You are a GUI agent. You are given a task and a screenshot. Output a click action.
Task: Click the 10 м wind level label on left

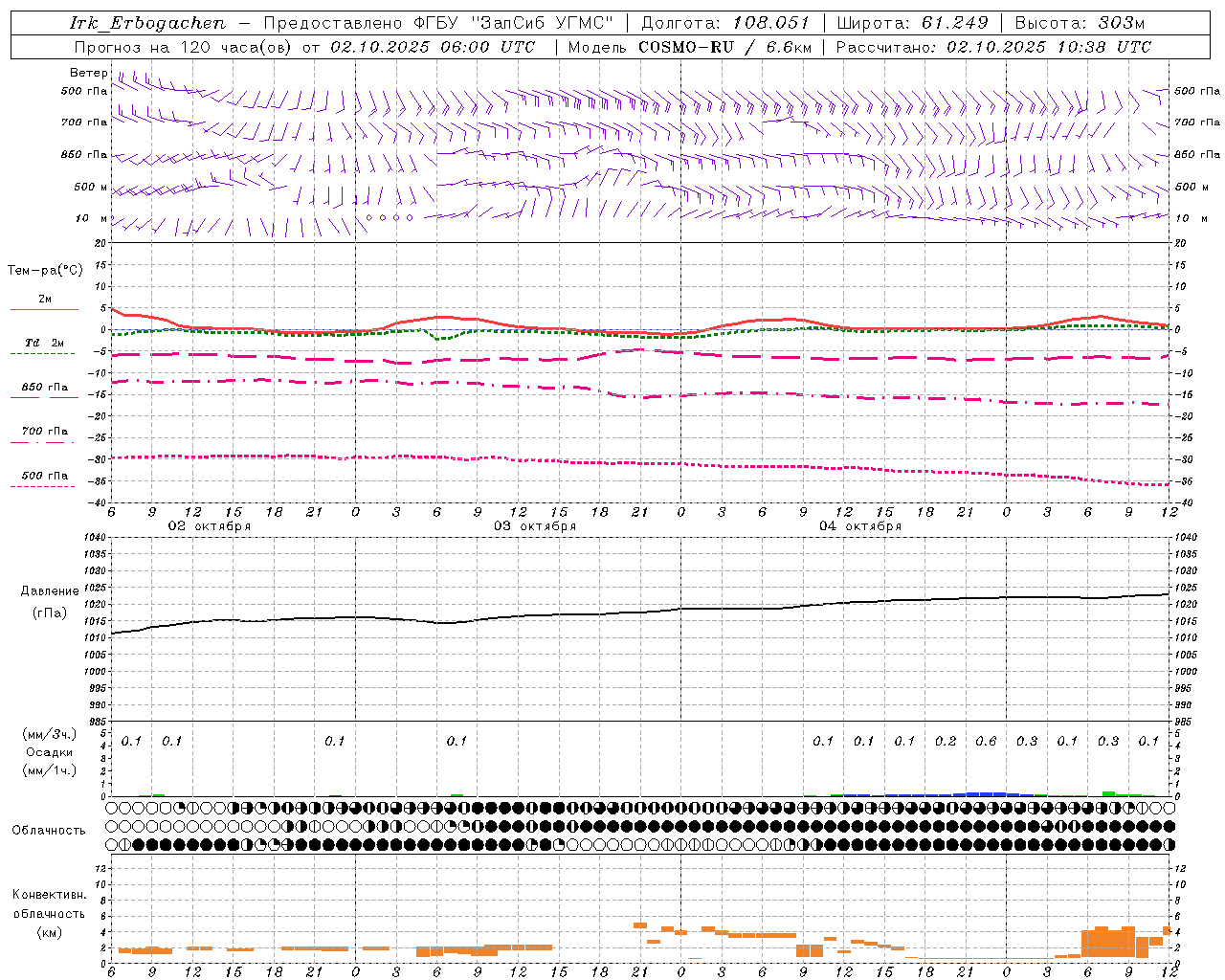92,218
